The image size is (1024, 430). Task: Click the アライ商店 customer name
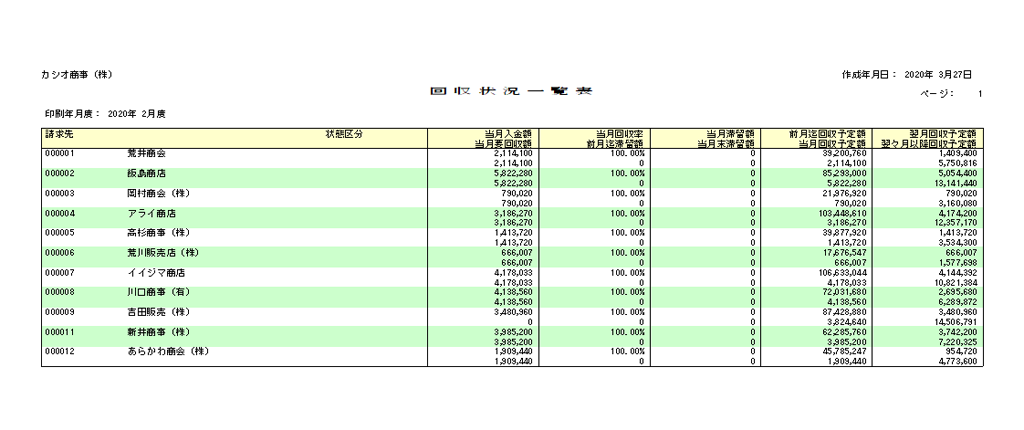(151, 213)
